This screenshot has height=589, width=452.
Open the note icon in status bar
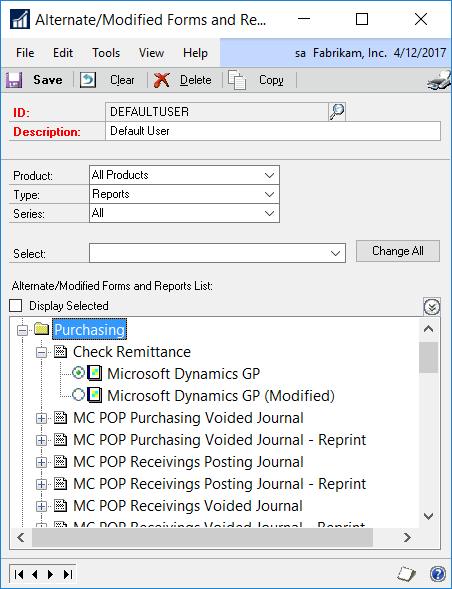click(x=407, y=574)
